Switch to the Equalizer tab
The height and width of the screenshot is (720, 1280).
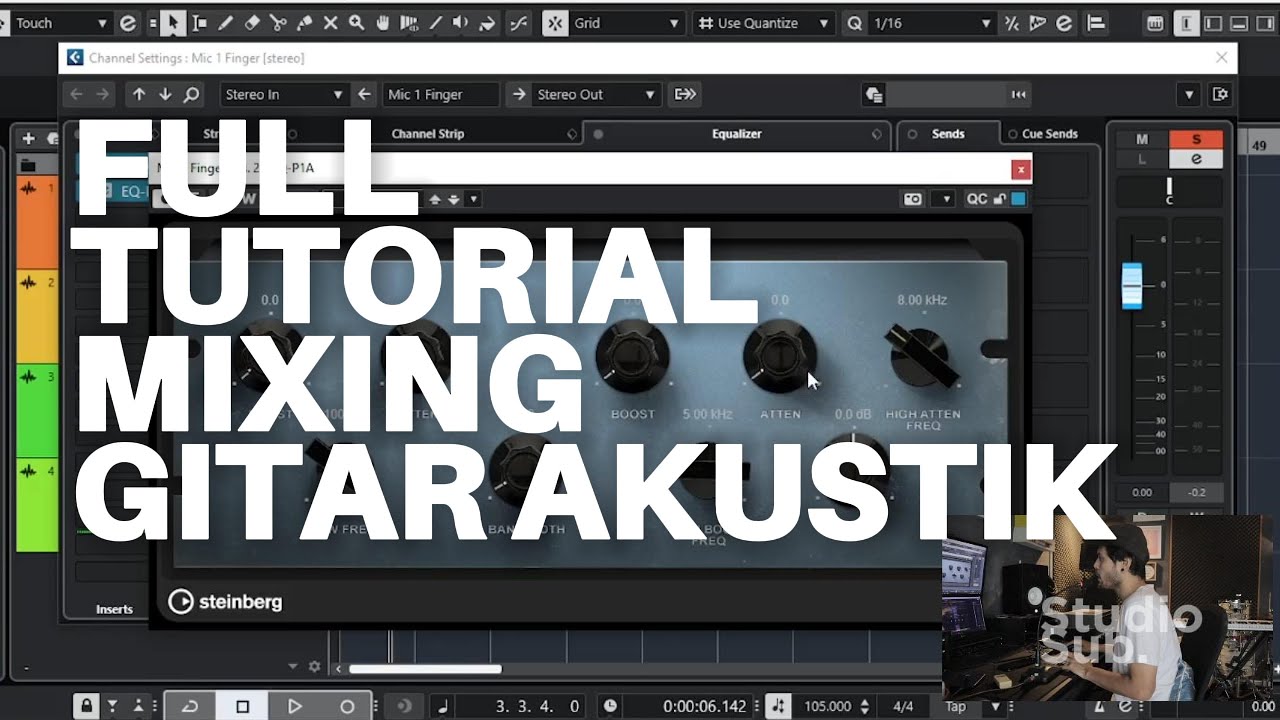pyautogui.click(x=737, y=134)
